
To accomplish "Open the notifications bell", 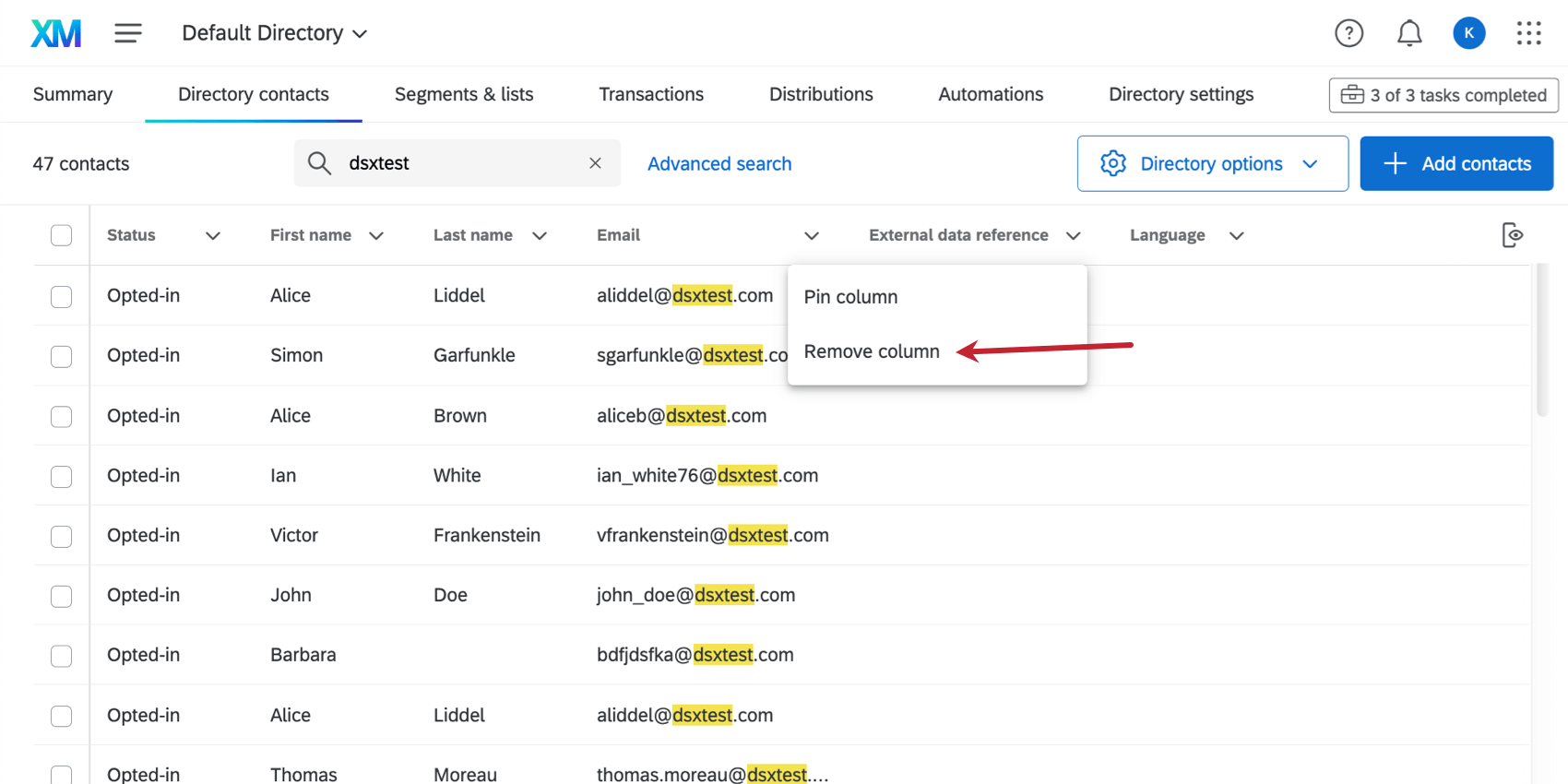I will pyautogui.click(x=1408, y=33).
